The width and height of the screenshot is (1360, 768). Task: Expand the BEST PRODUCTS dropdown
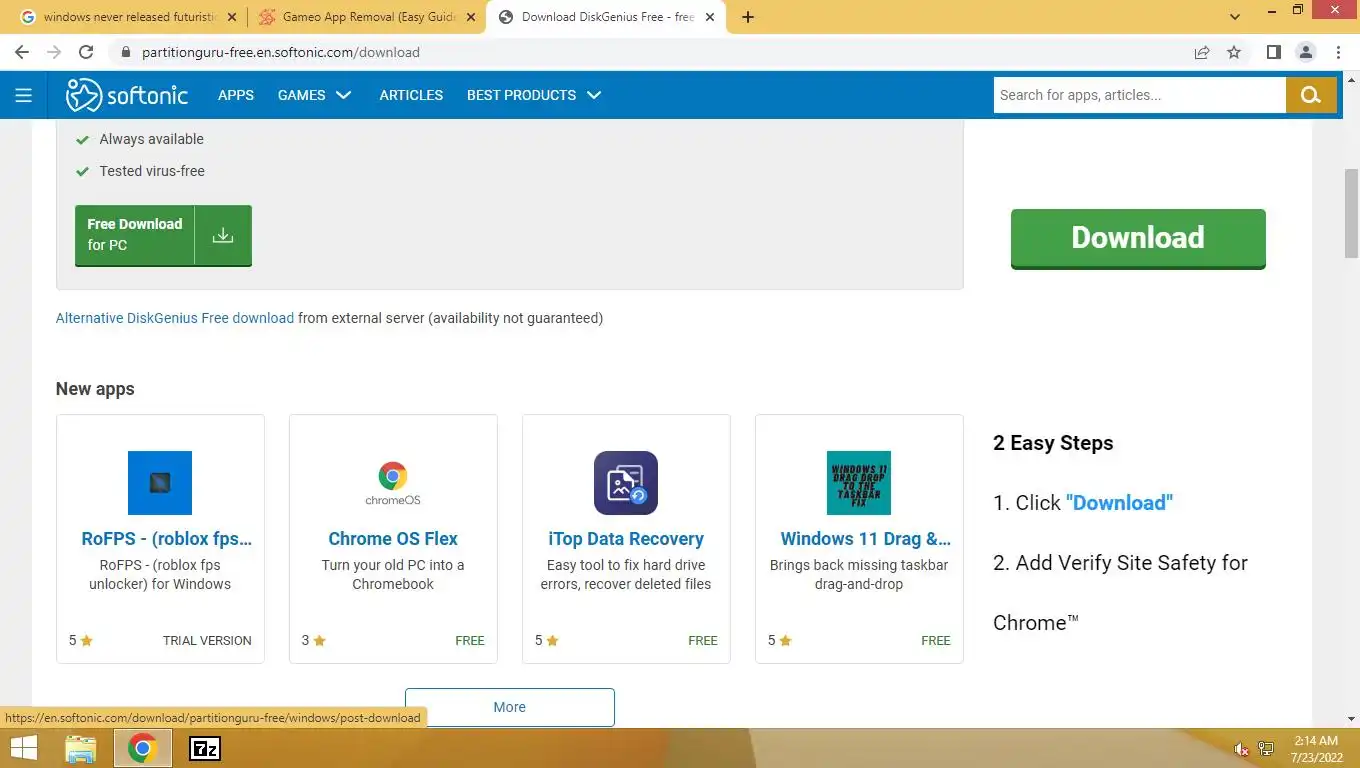pyautogui.click(x=534, y=95)
